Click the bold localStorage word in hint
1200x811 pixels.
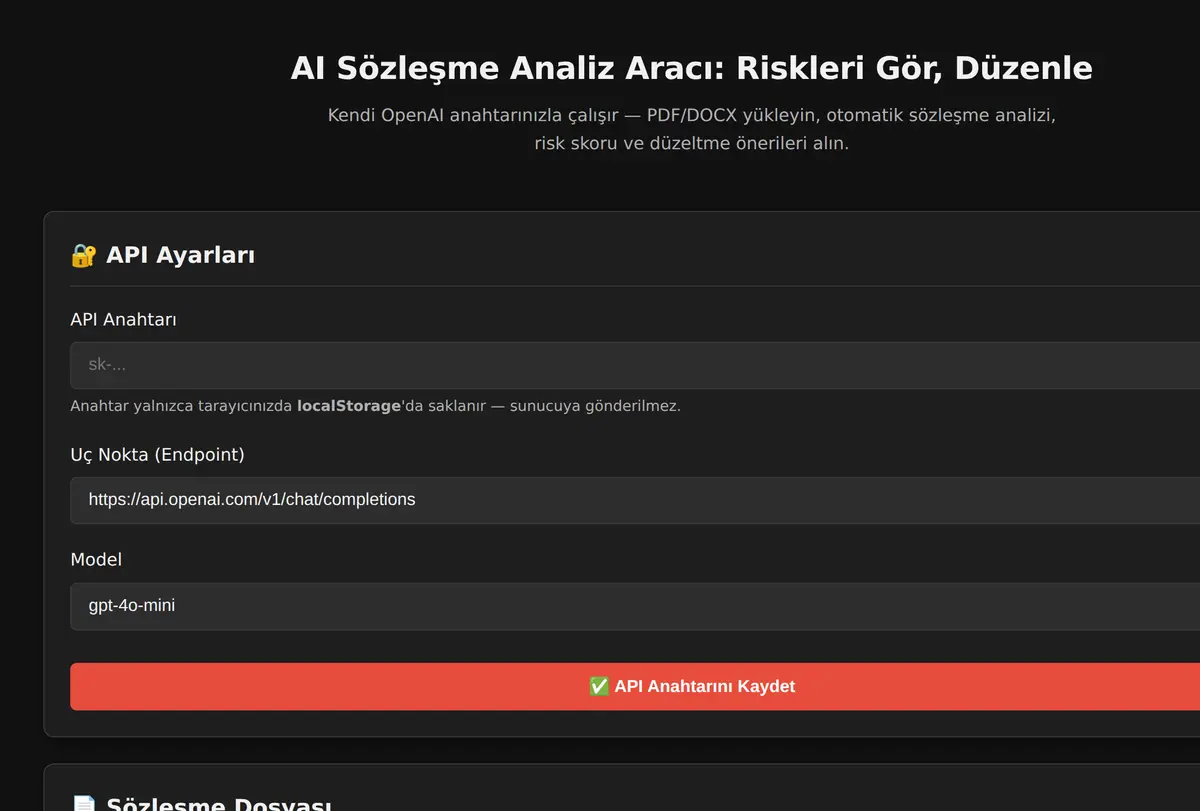point(349,406)
